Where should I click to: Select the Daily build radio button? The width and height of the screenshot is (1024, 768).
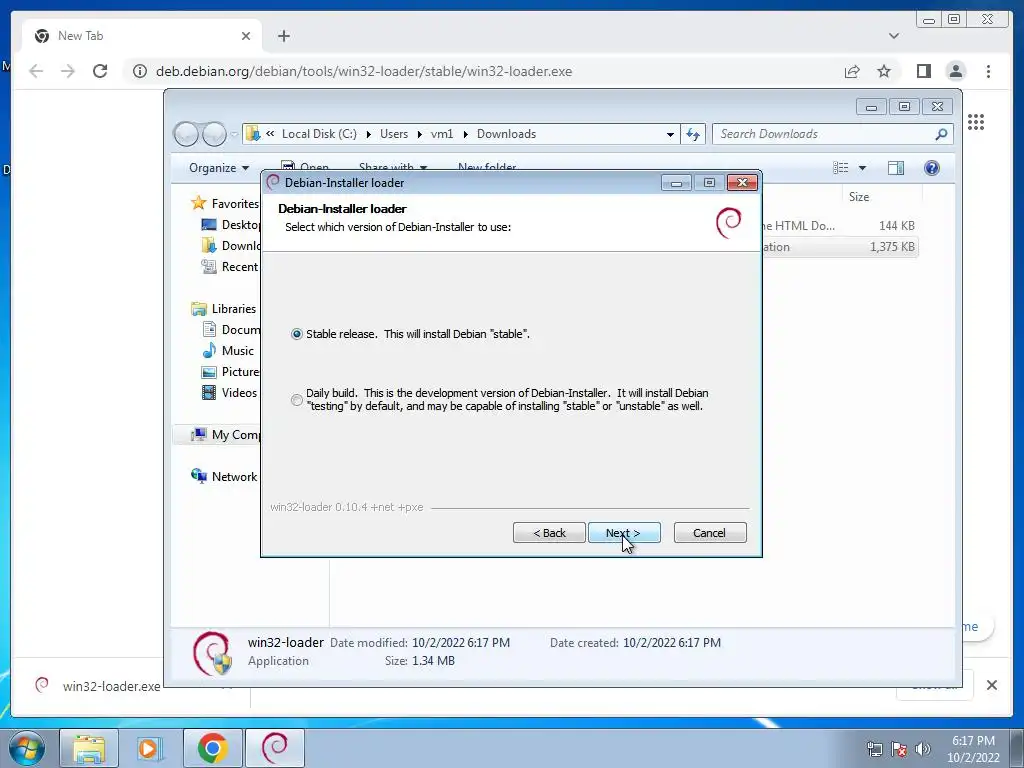point(297,400)
